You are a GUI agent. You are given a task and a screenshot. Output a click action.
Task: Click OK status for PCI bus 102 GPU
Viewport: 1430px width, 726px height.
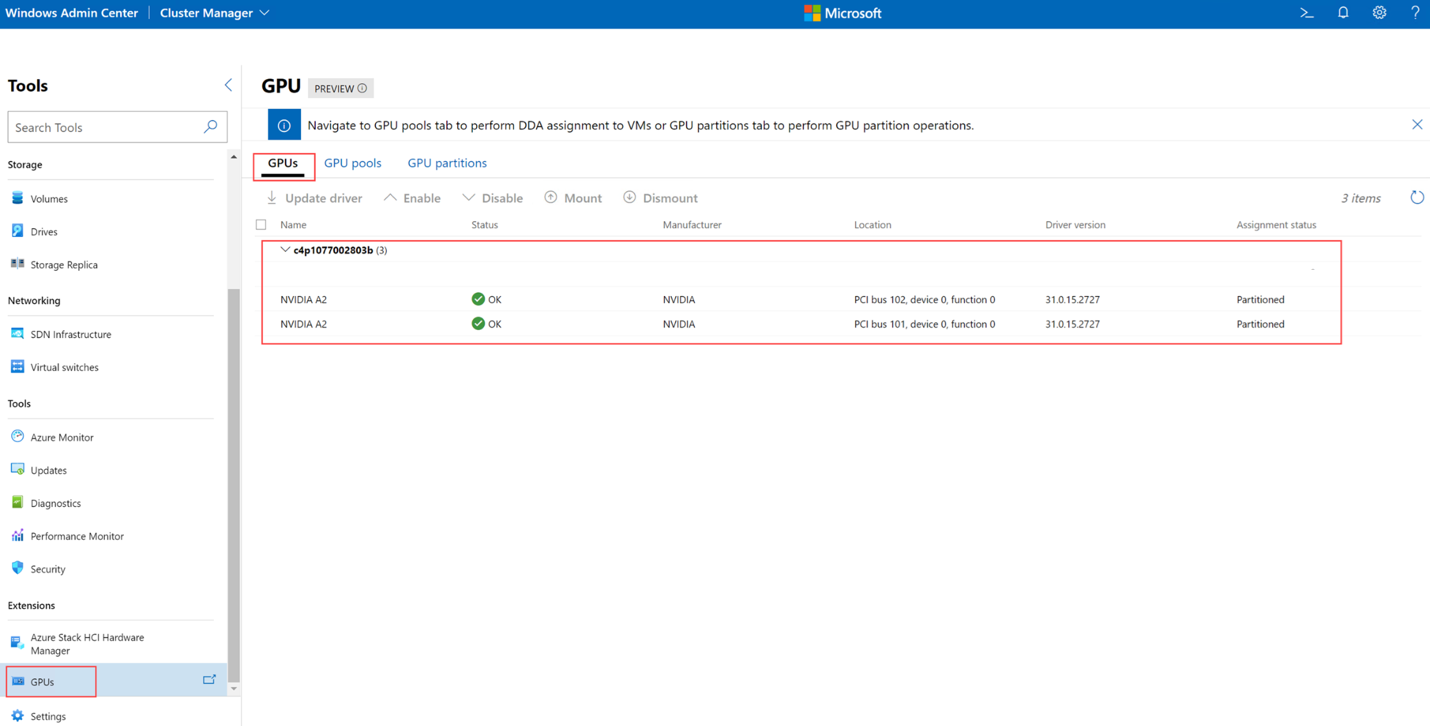tap(486, 299)
